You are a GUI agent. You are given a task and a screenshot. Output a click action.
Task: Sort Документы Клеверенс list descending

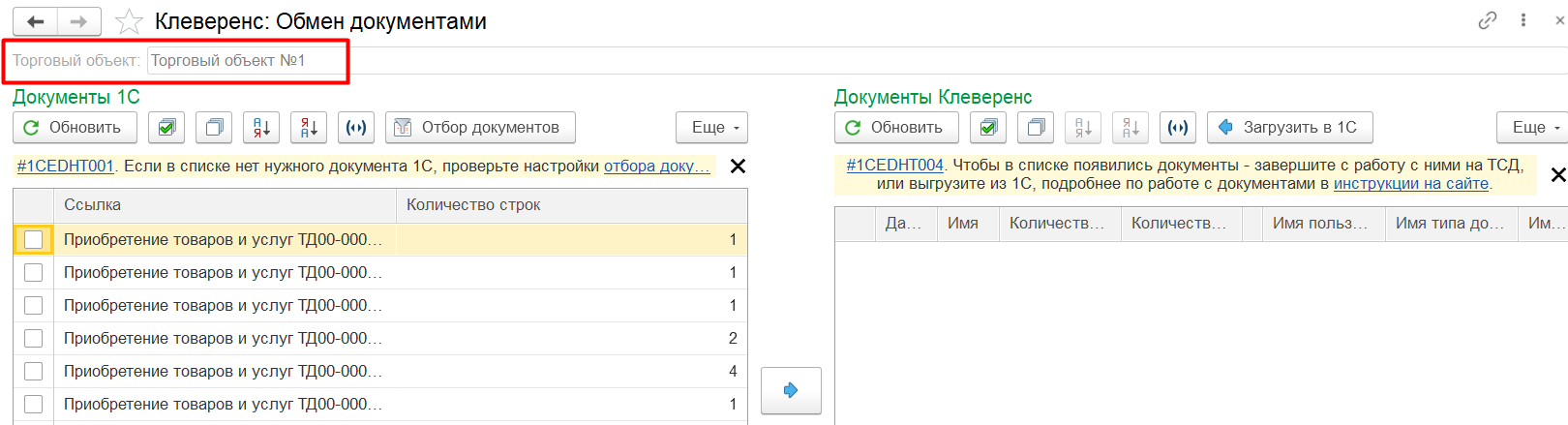click(1131, 128)
